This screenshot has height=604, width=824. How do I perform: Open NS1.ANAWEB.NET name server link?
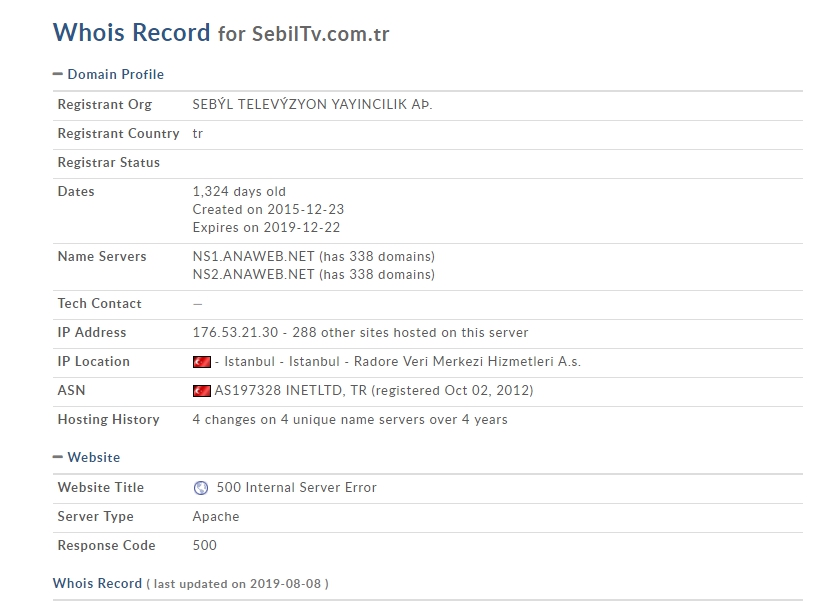point(253,257)
